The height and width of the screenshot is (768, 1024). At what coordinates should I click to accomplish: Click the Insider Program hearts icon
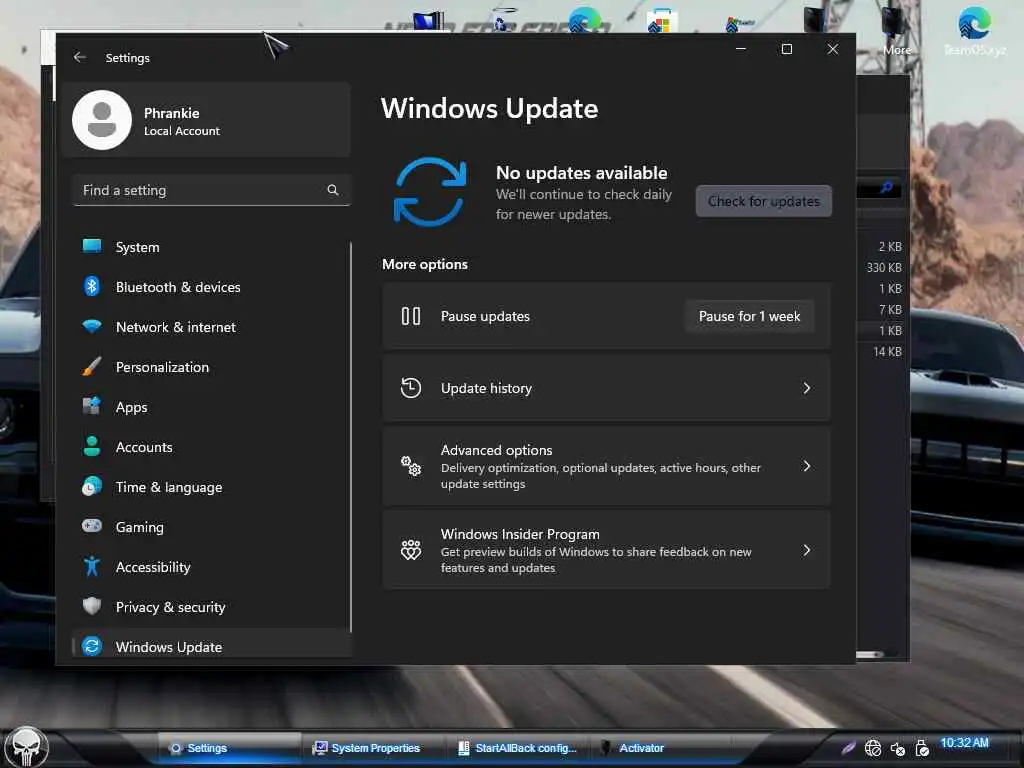coord(411,550)
